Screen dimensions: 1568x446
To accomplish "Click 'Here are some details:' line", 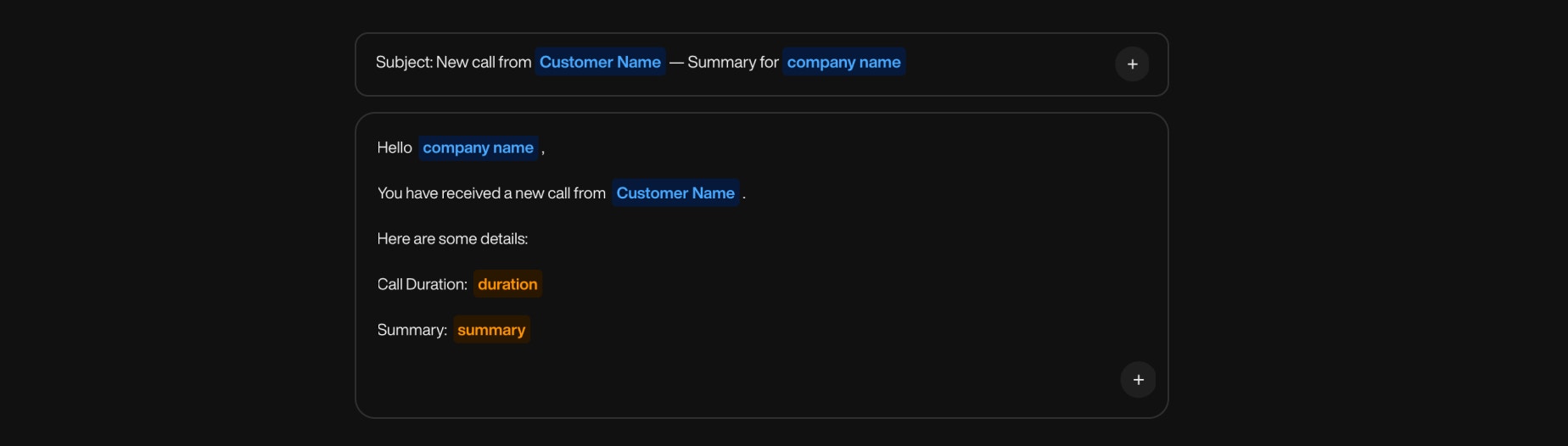I will coord(452,239).
